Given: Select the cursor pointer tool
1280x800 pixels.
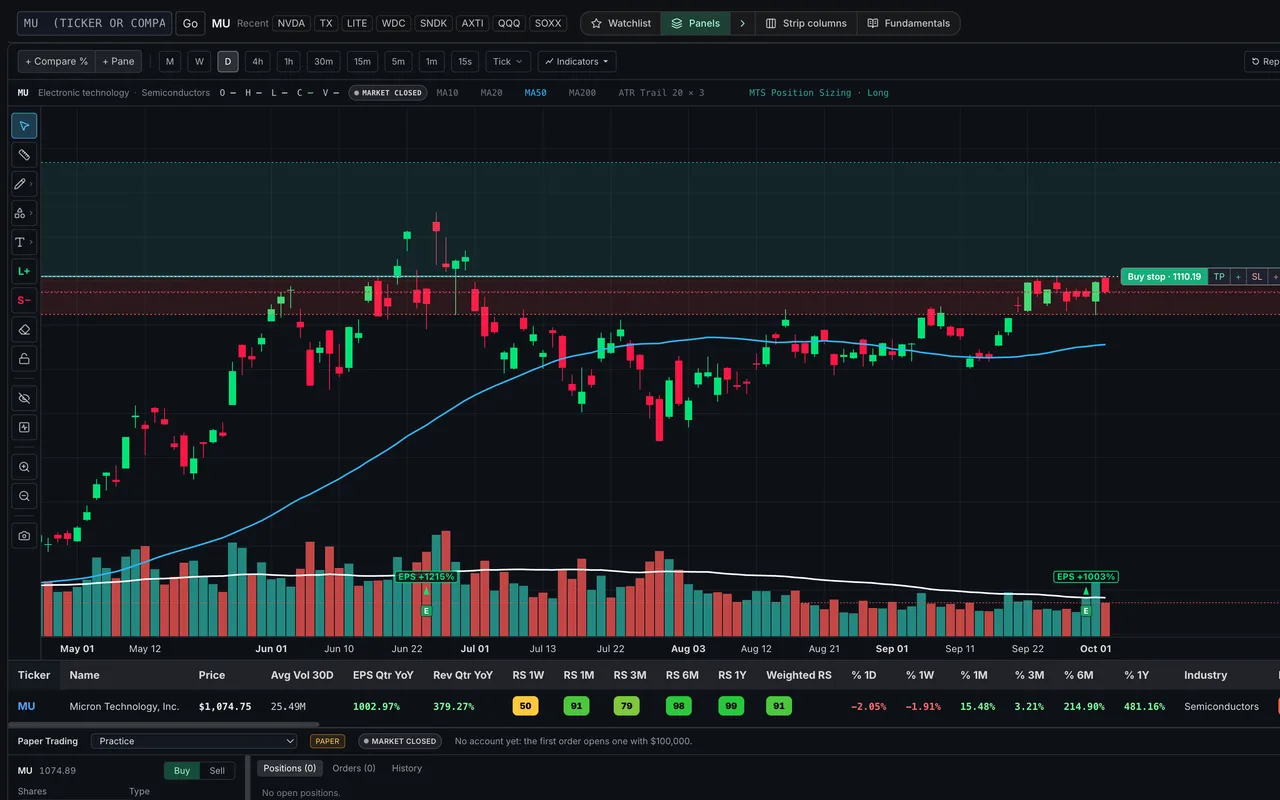Looking at the screenshot, I should 24,126.
